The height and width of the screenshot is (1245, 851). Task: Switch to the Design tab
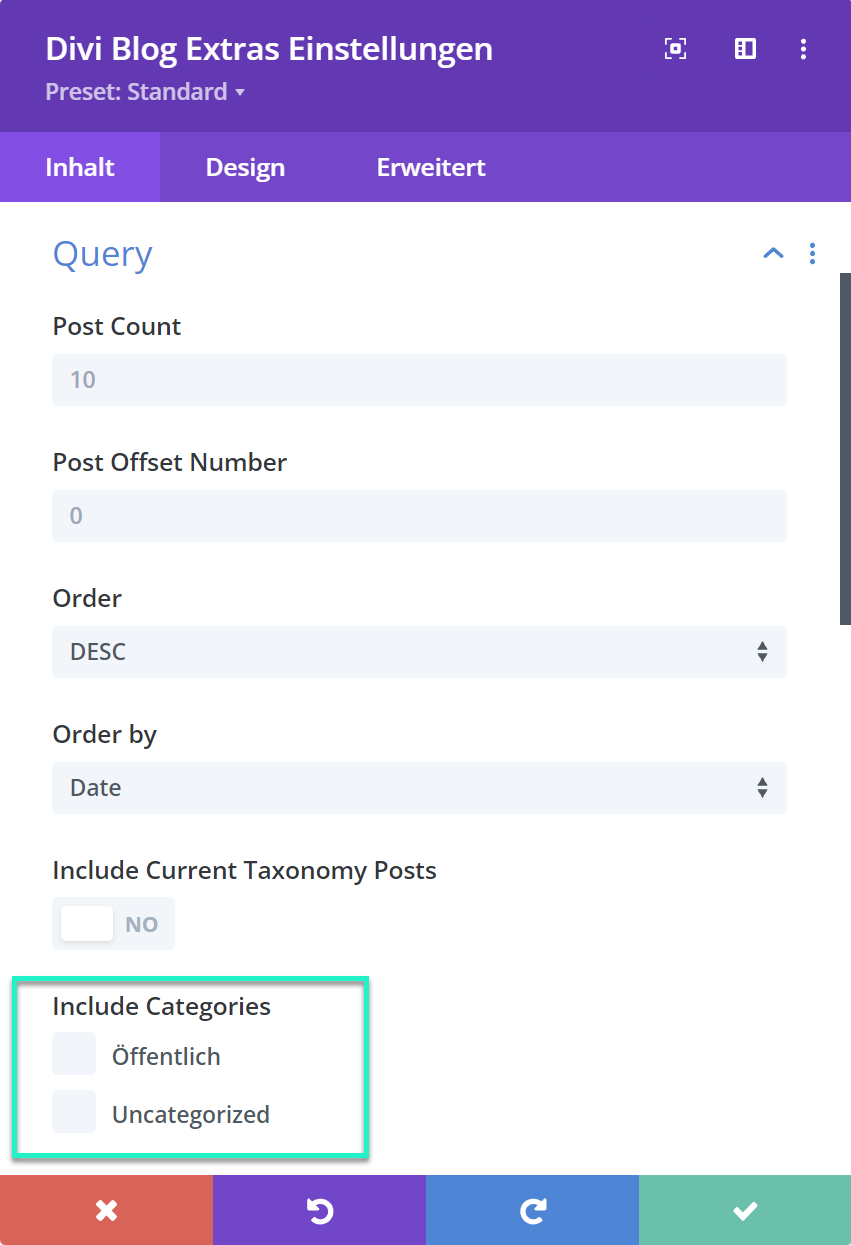click(x=245, y=167)
